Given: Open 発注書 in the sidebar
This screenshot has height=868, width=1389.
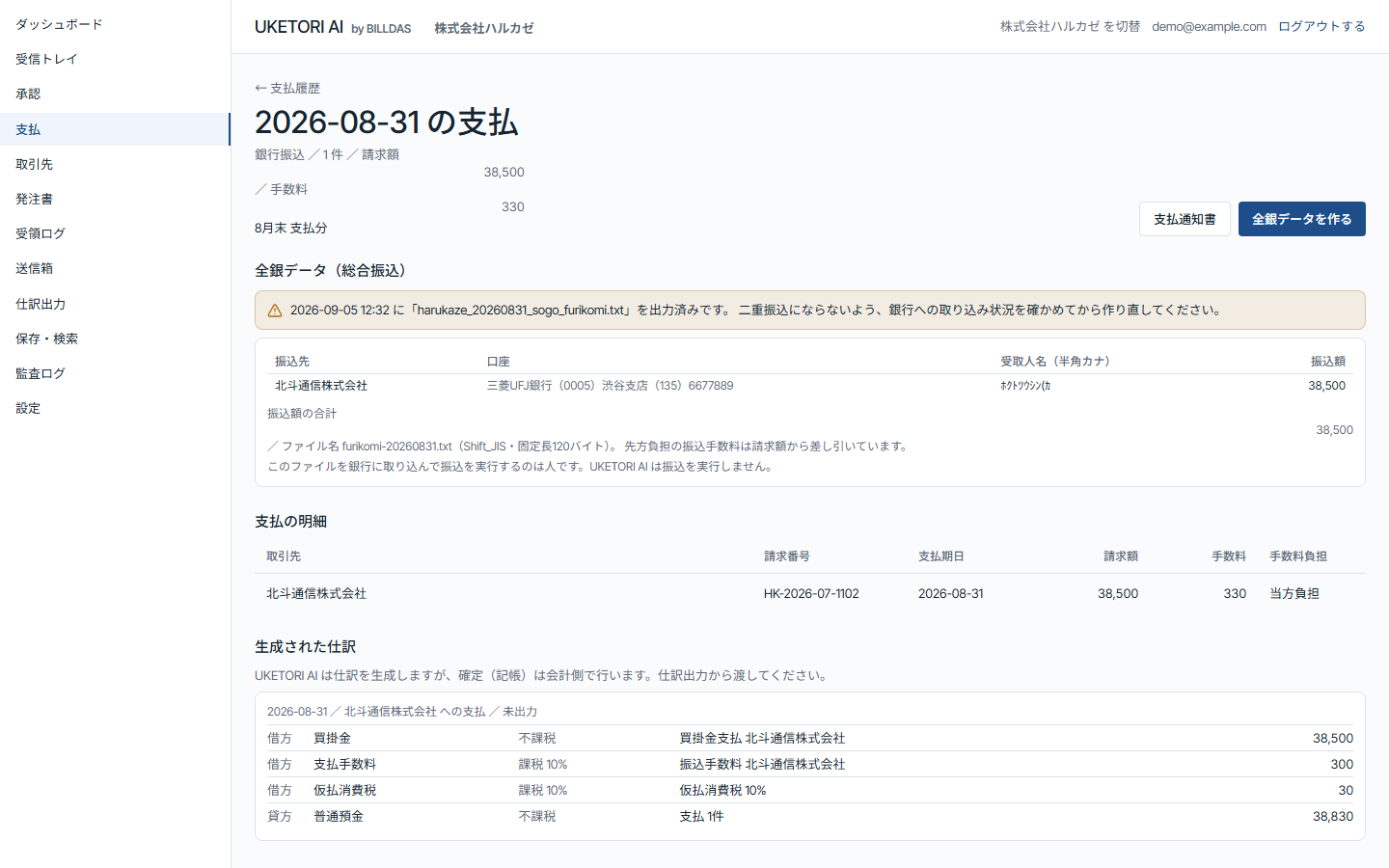Looking at the screenshot, I should click(x=115, y=199).
